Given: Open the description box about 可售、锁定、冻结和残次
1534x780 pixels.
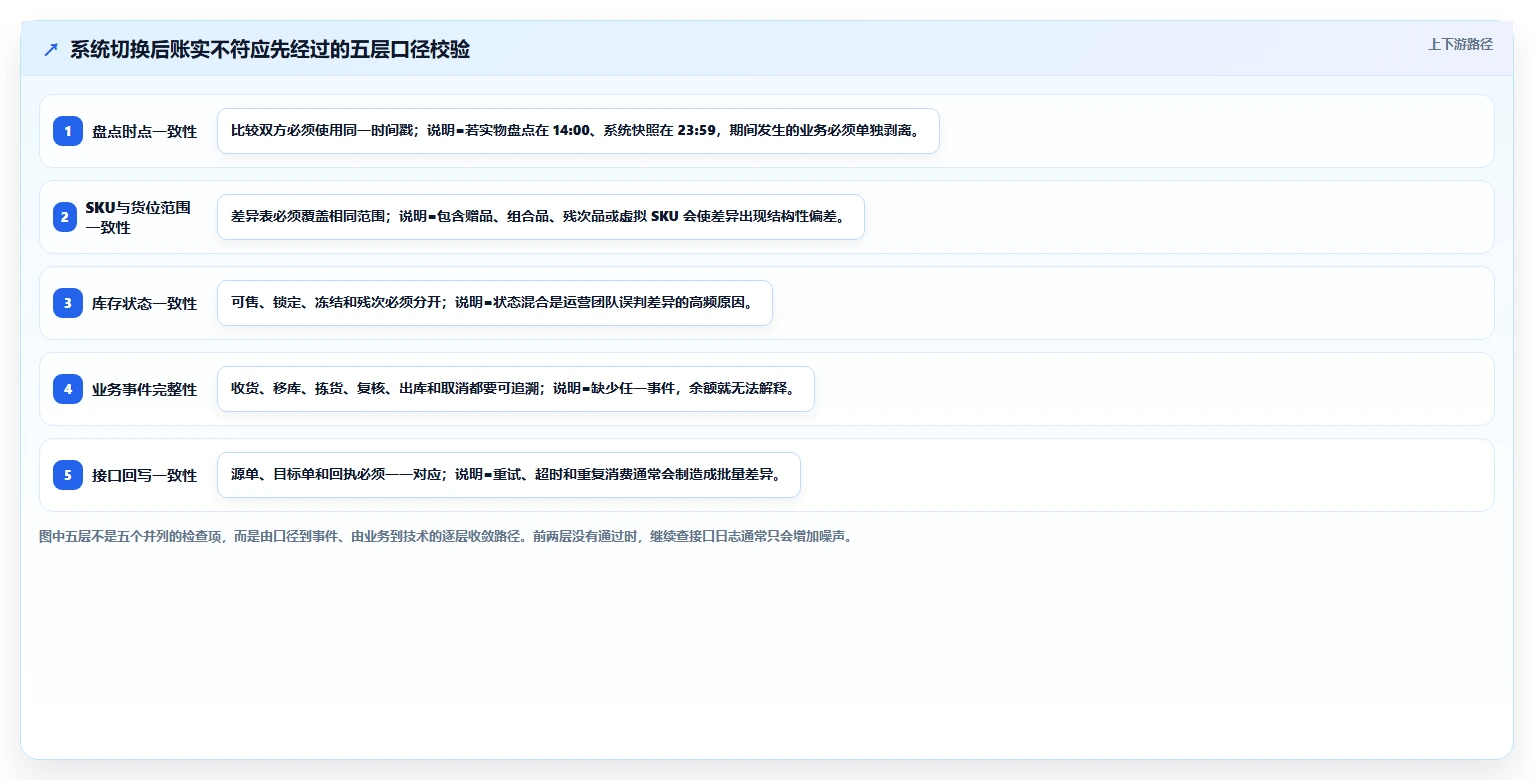Looking at the screenshot, I should click(x=495, y=303).
